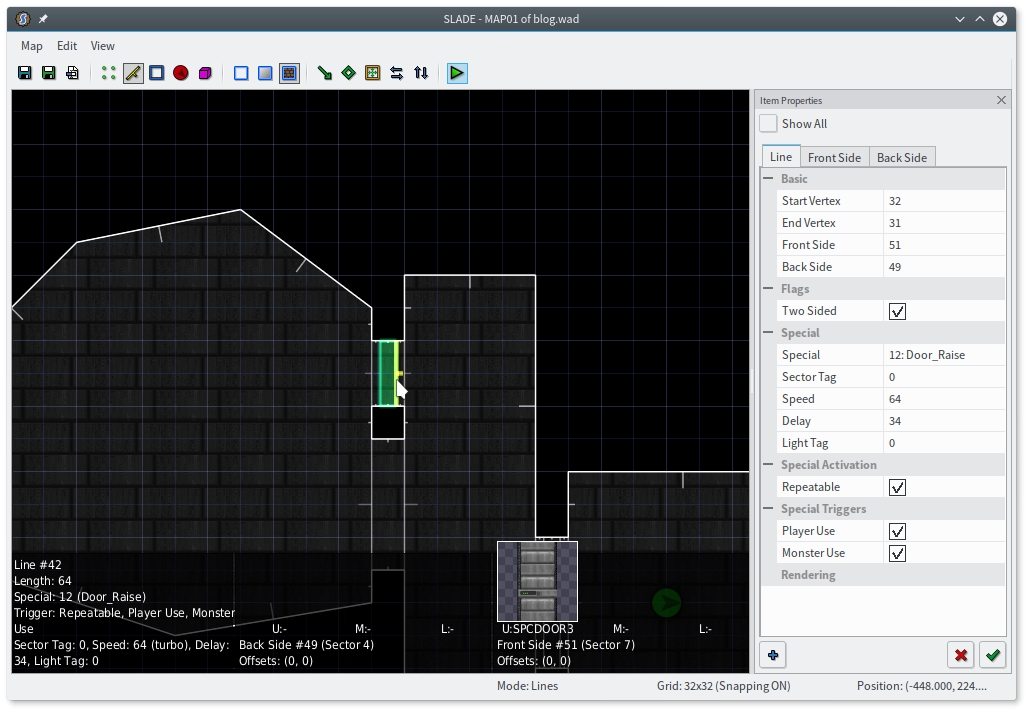Edit the Back Side value 49
Image resolution: width=1029 pixels, height=713 pixels.
tap(944, 267)
